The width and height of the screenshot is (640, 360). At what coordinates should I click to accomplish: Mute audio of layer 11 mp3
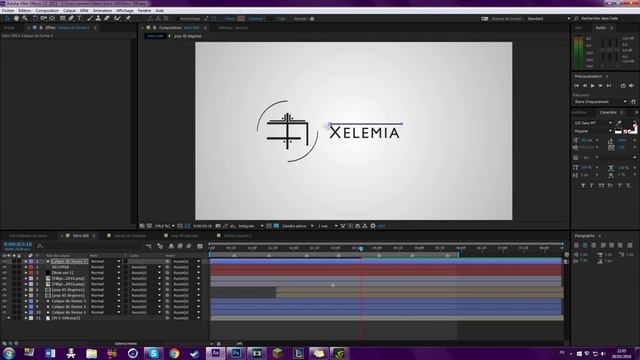coord(9,318)
